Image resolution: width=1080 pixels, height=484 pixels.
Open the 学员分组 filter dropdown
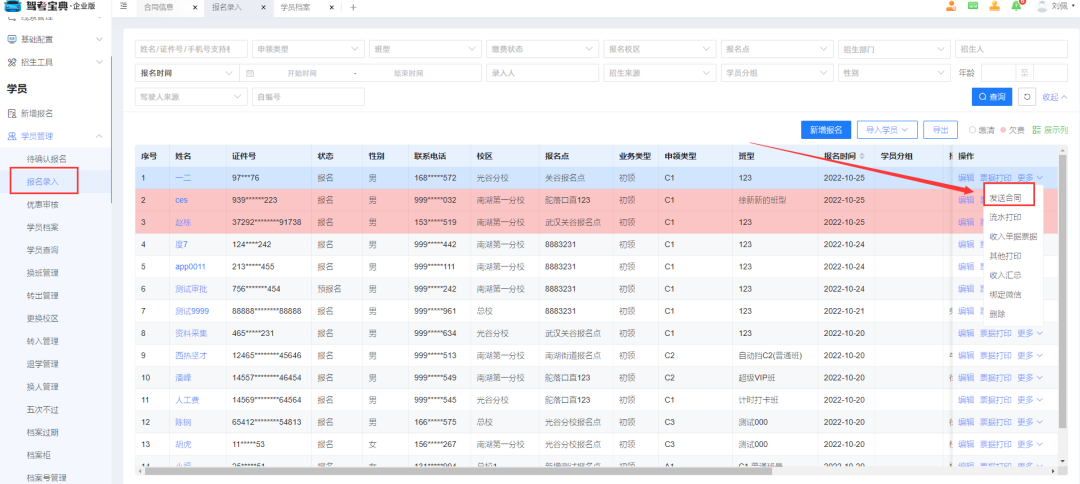point(776,73)
